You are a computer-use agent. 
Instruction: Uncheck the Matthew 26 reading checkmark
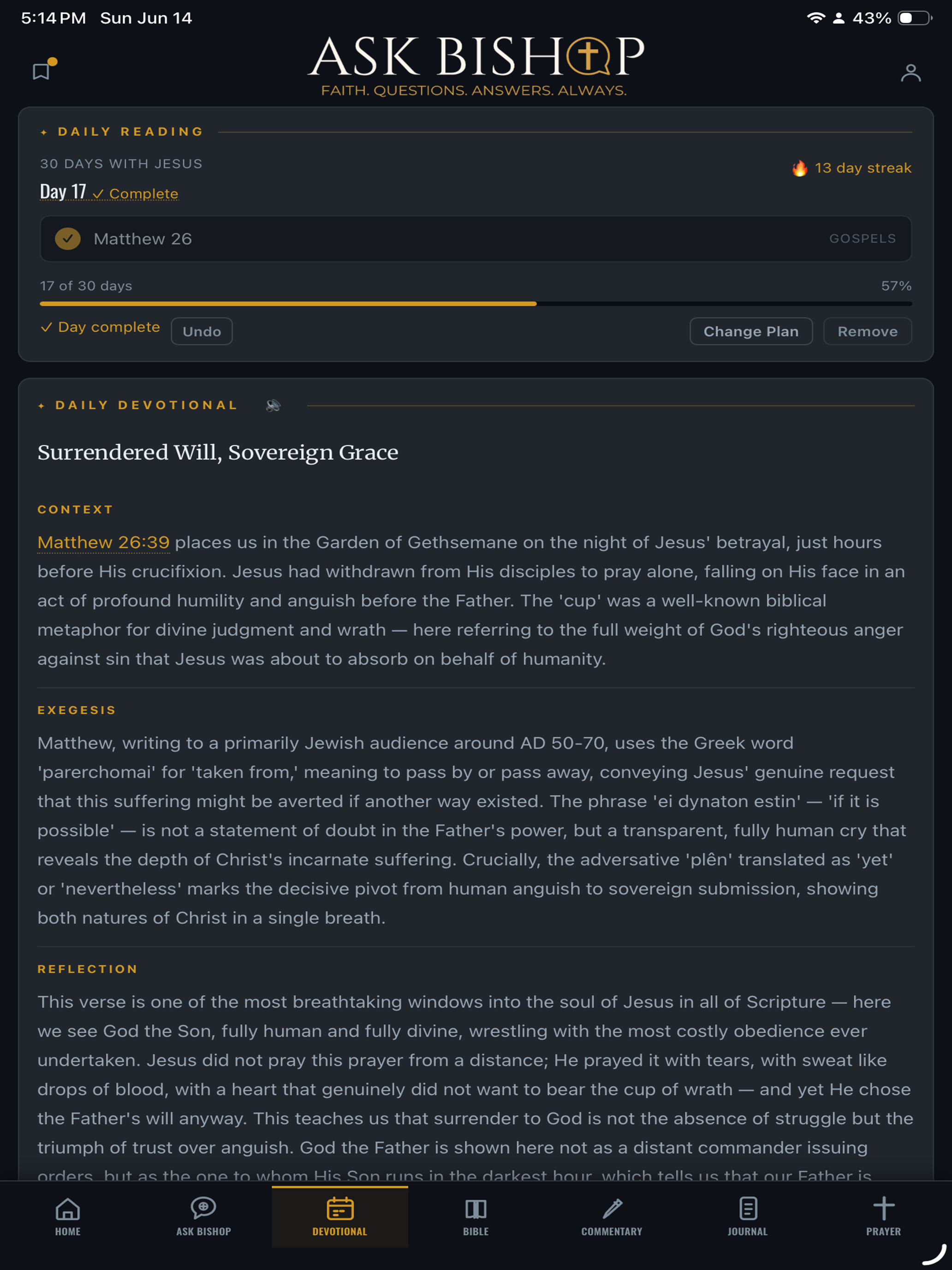tap(68, 239)
